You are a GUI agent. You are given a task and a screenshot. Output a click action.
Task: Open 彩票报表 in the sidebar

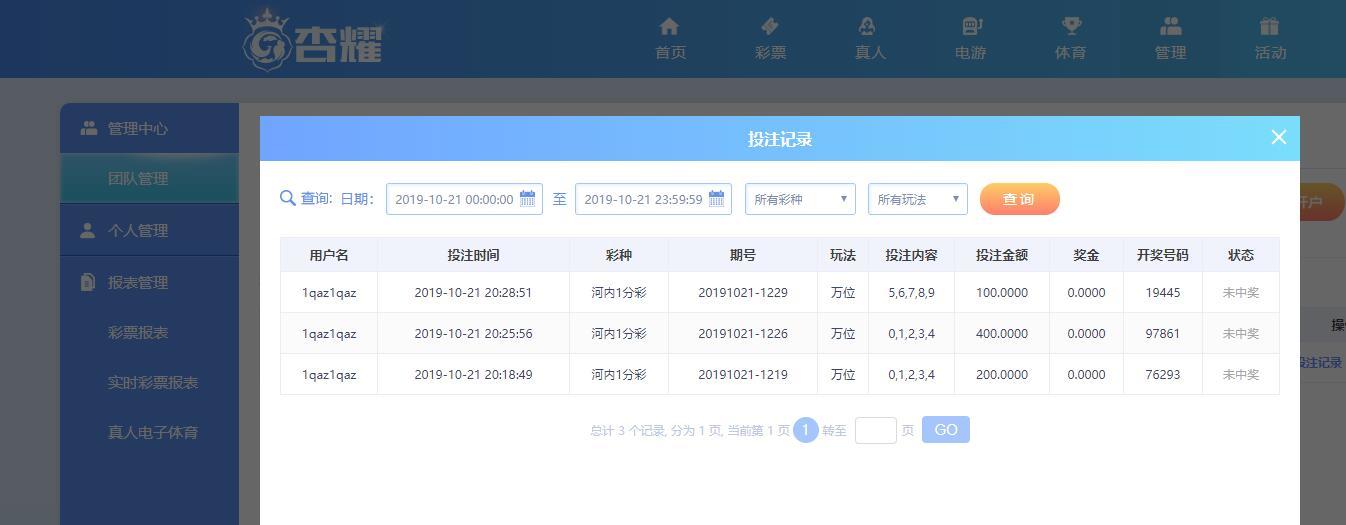[138, 332]
